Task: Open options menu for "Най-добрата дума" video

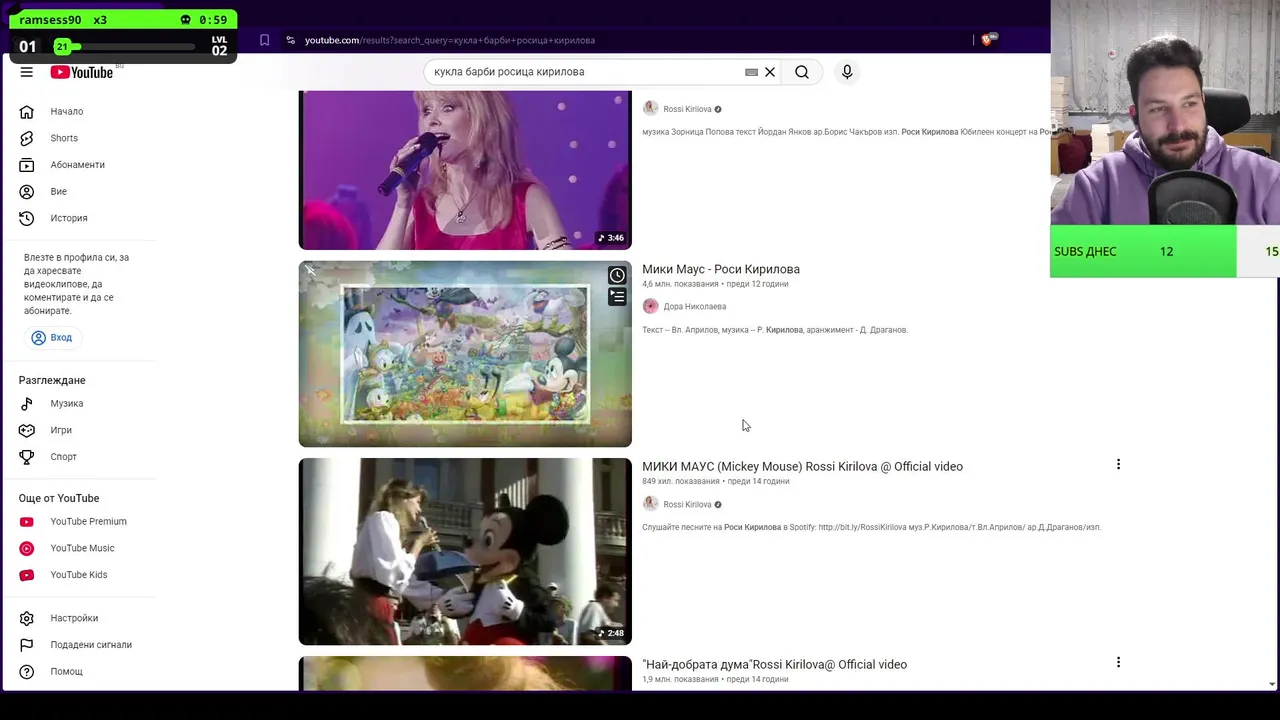Action: (1118, 662)
